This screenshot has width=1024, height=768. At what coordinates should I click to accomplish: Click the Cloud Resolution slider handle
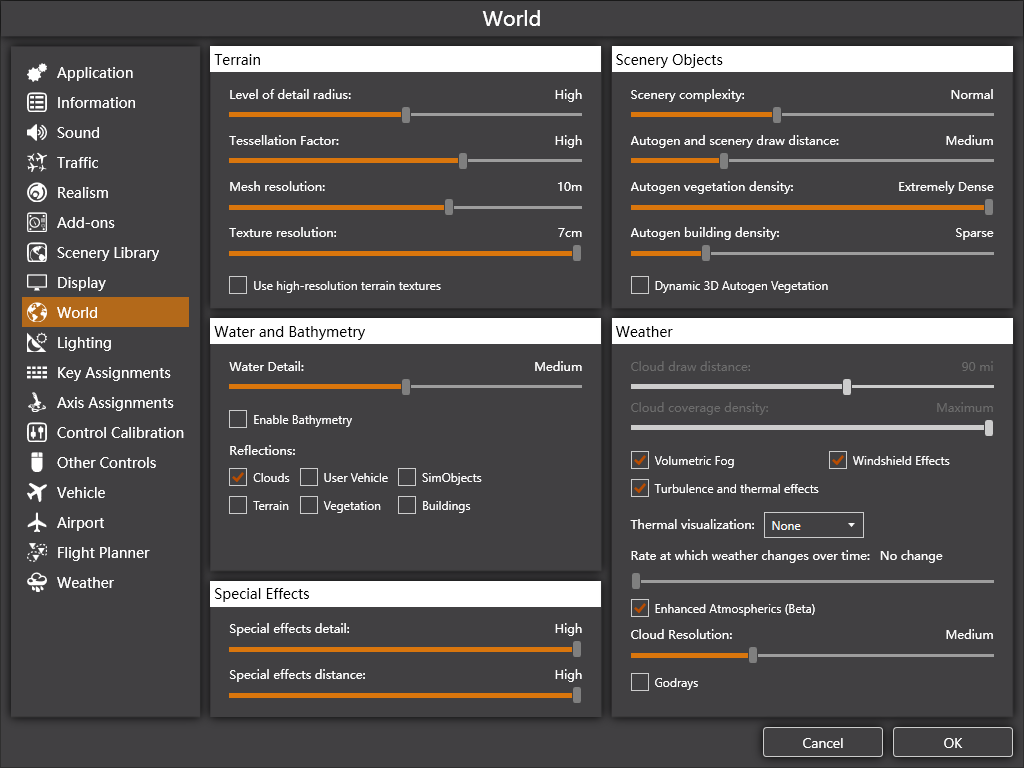click(753, 655)
